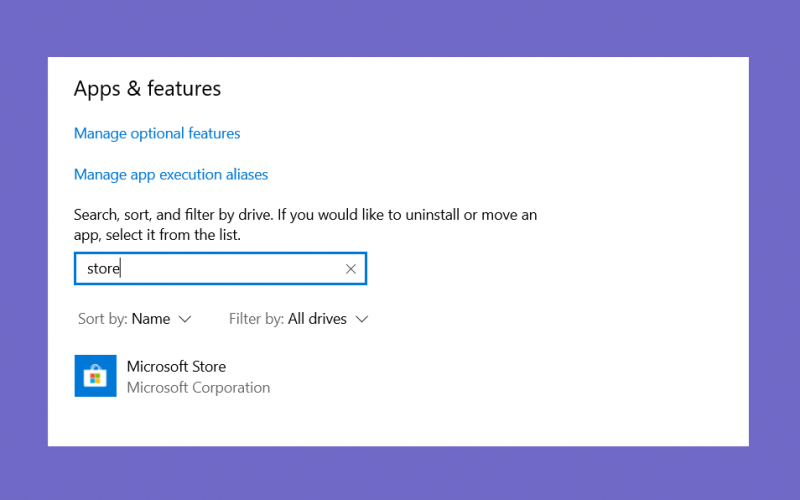Click the word "uninstall" in the description
The image size is (800, 500).
click(432, 215)
